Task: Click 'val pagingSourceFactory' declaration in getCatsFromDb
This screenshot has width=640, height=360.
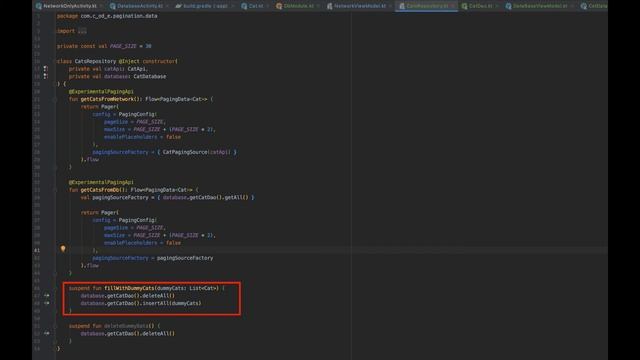Action: click(114, 197)
